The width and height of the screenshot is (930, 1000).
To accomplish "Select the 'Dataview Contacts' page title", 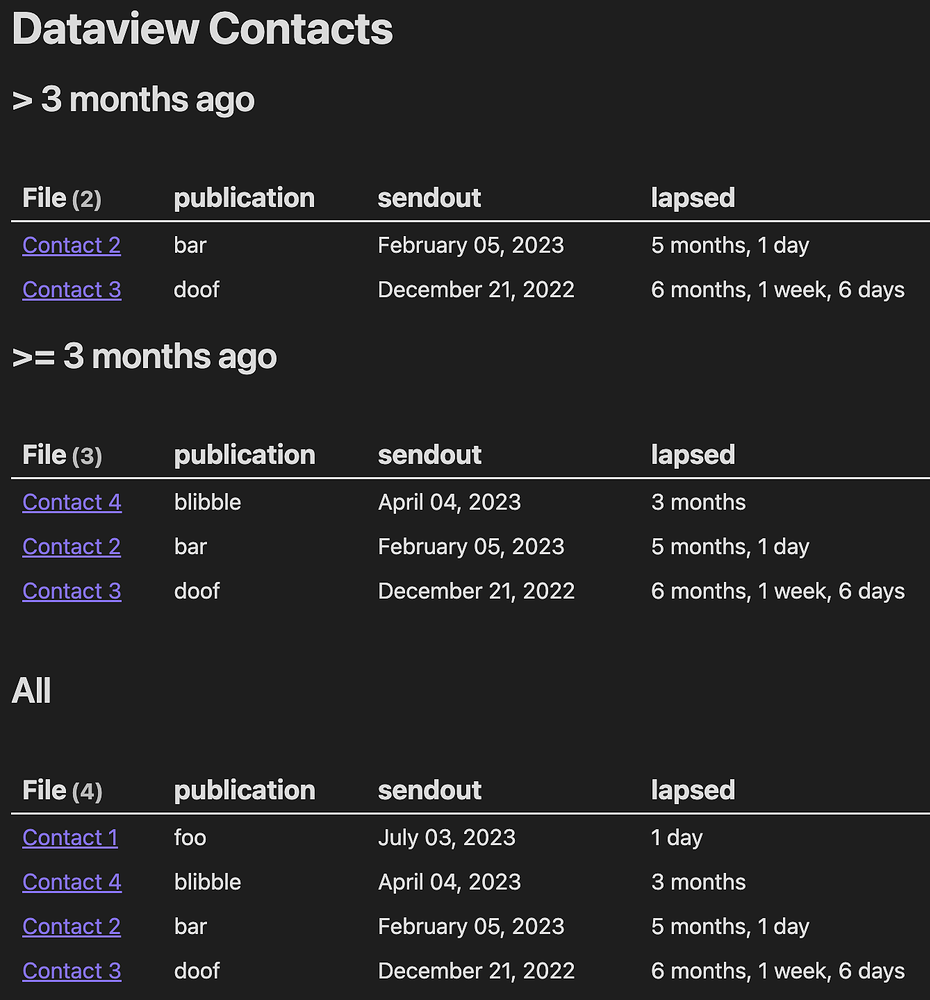I will (x=200, y=29).
